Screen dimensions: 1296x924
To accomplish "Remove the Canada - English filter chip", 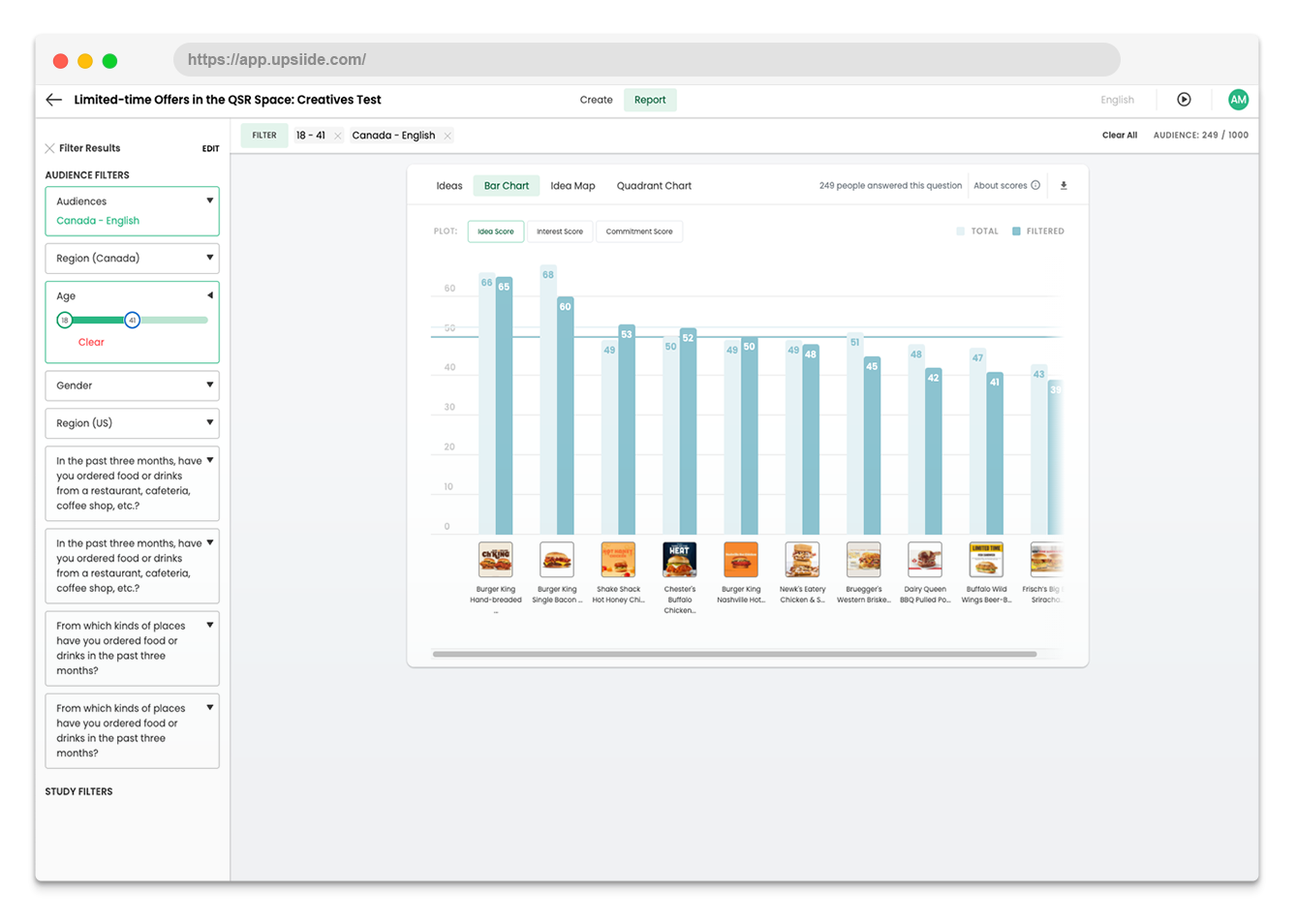I will coord(447,135).
